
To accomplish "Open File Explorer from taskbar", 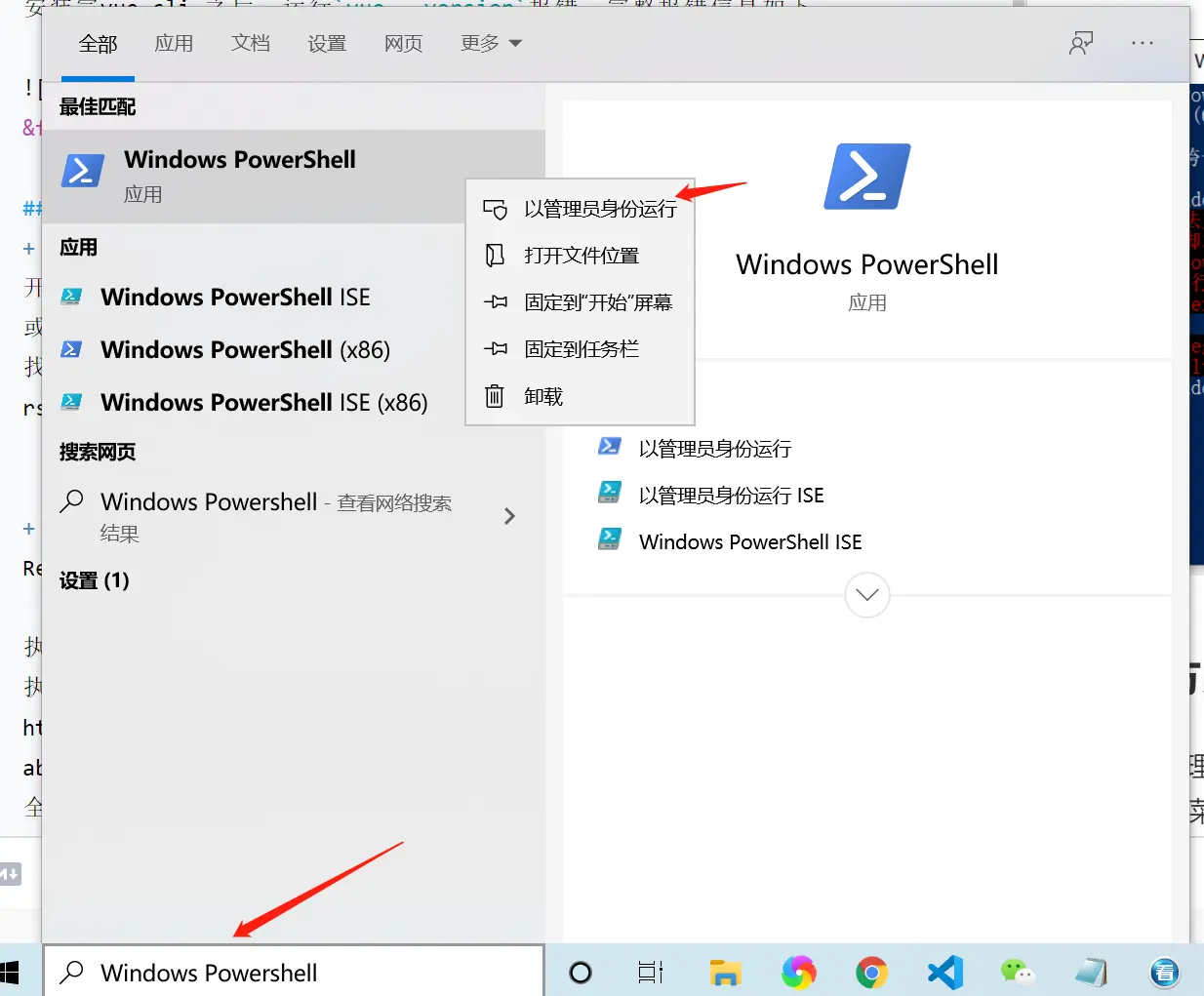I will pos(725,973).
